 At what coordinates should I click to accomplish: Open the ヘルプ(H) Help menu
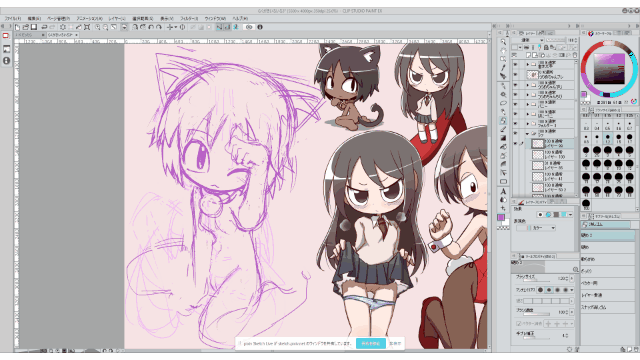(240, 18)
